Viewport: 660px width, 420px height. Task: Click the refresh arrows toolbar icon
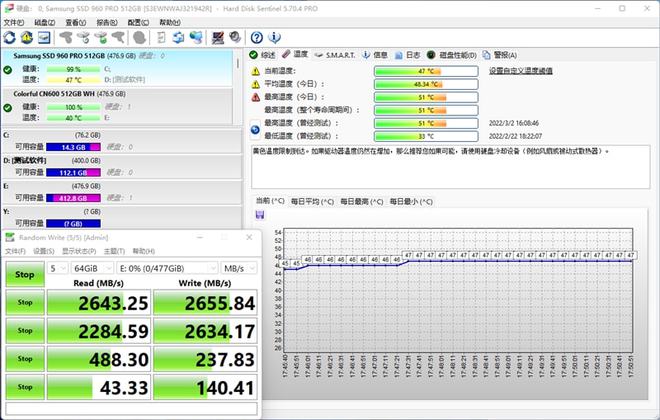point(10,37)
